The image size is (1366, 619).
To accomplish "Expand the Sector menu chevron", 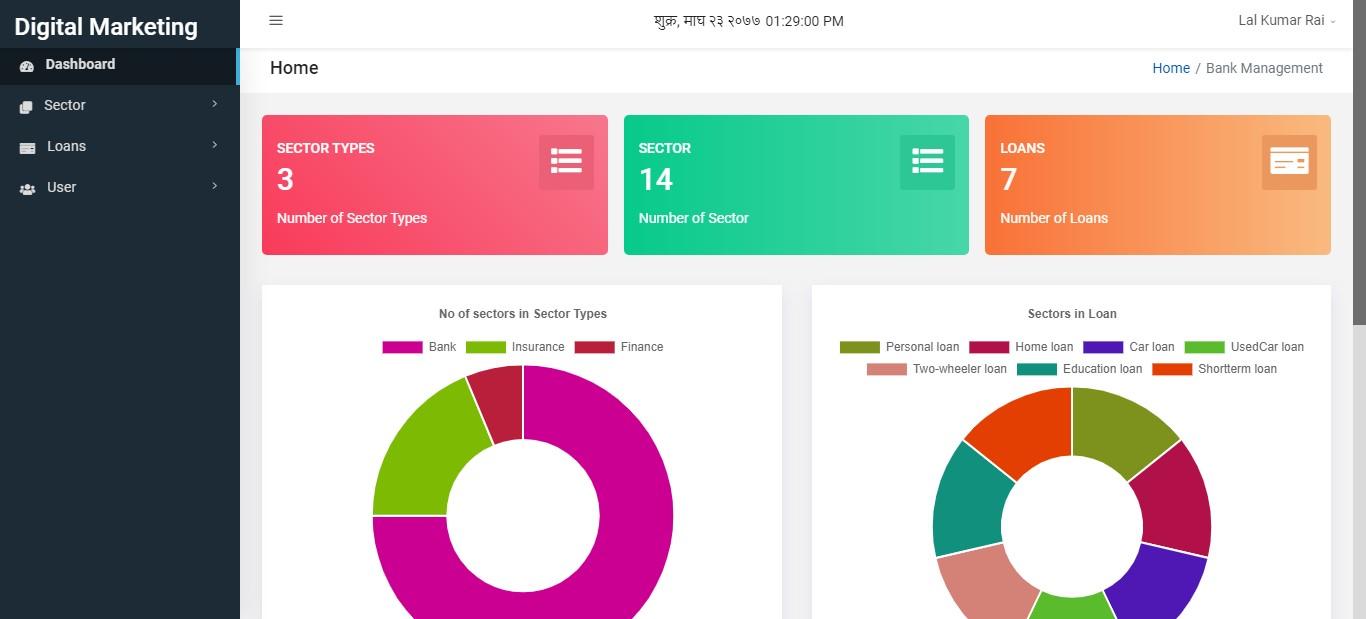I will pyautogui.click(x=214, y=104).
